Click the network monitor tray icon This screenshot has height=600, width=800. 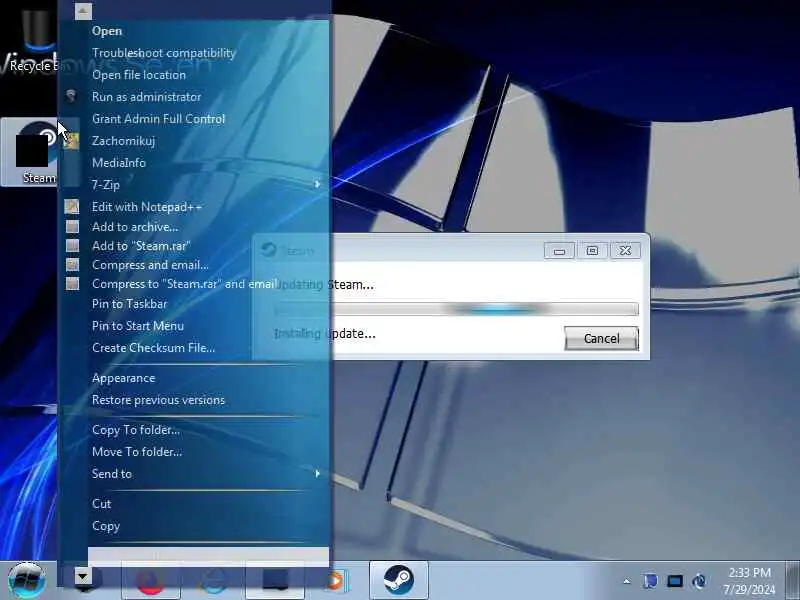674,581
